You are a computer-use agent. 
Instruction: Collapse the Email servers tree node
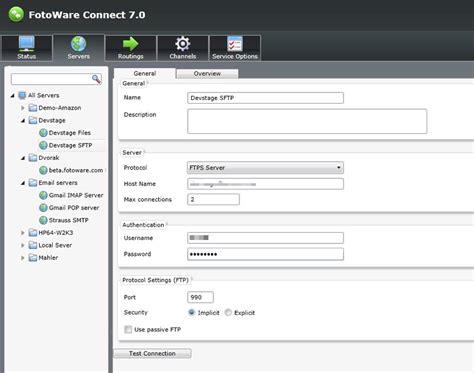(23, 183)
